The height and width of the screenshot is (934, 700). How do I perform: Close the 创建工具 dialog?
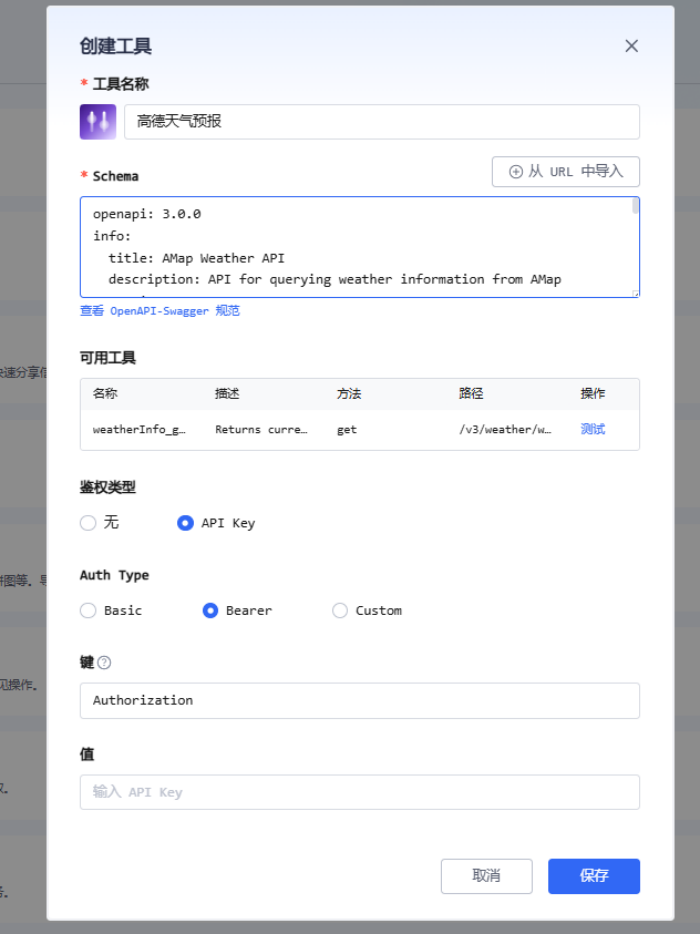pyautogui.click(x=631, y=46)
